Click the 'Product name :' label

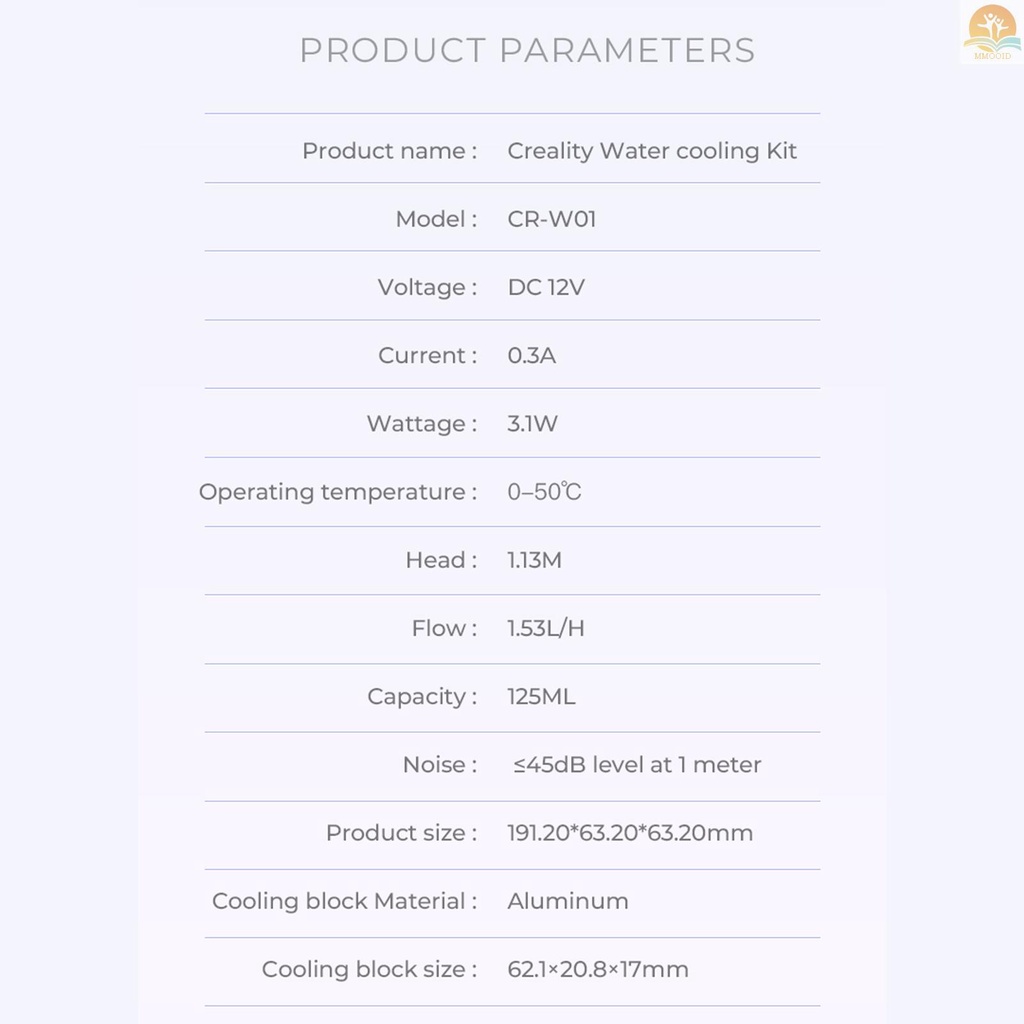tap(389, 151)
